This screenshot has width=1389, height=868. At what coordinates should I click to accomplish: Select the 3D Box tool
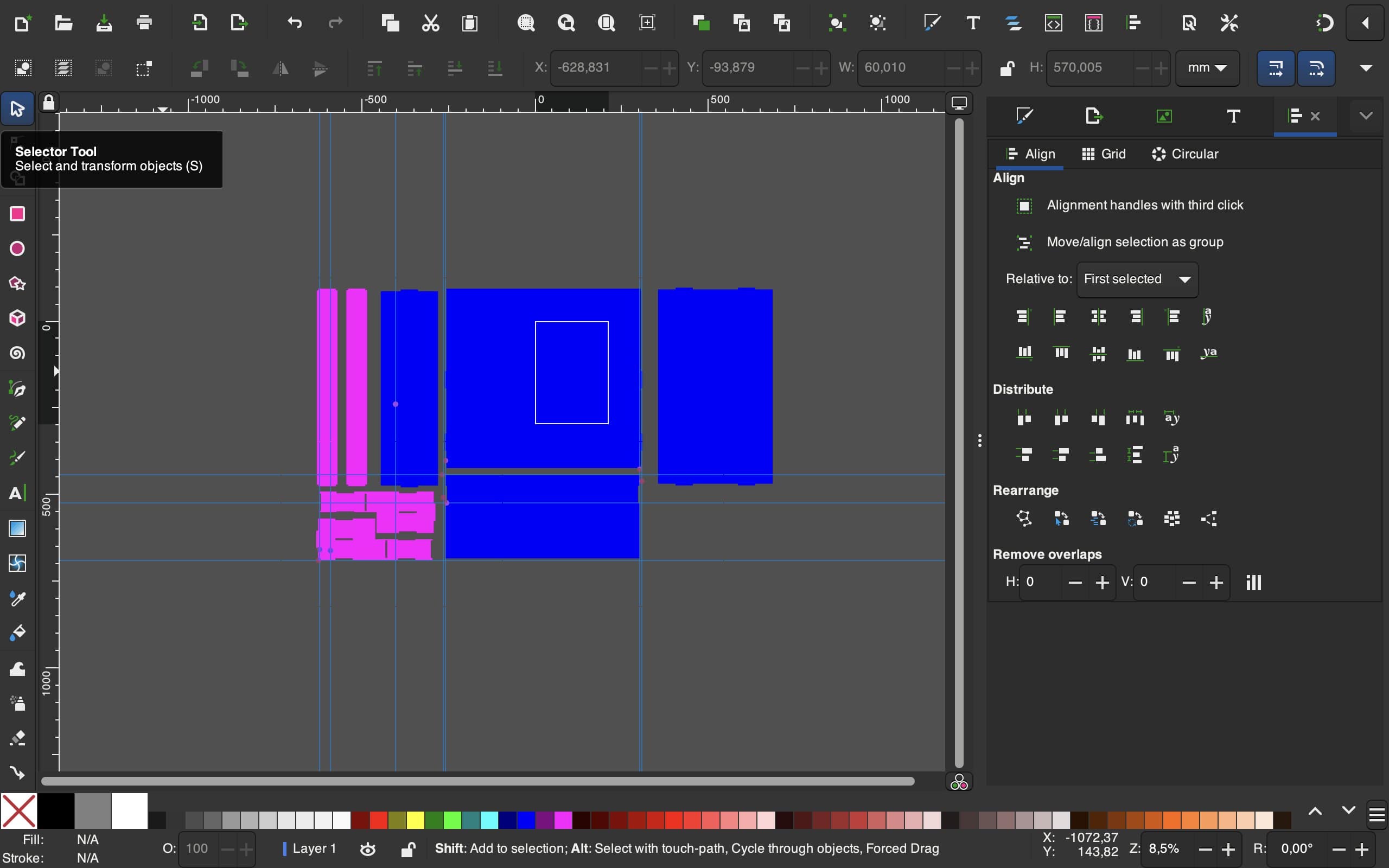17,318
